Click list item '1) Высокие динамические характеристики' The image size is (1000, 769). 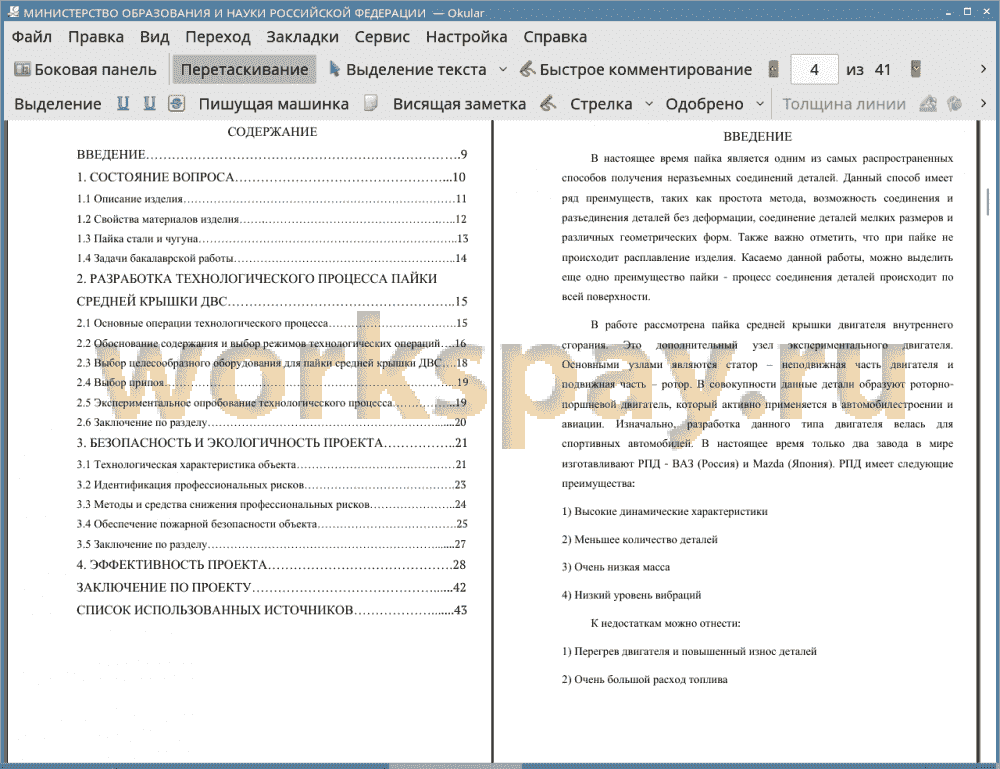pyautogui.click(x=665, y=511)
